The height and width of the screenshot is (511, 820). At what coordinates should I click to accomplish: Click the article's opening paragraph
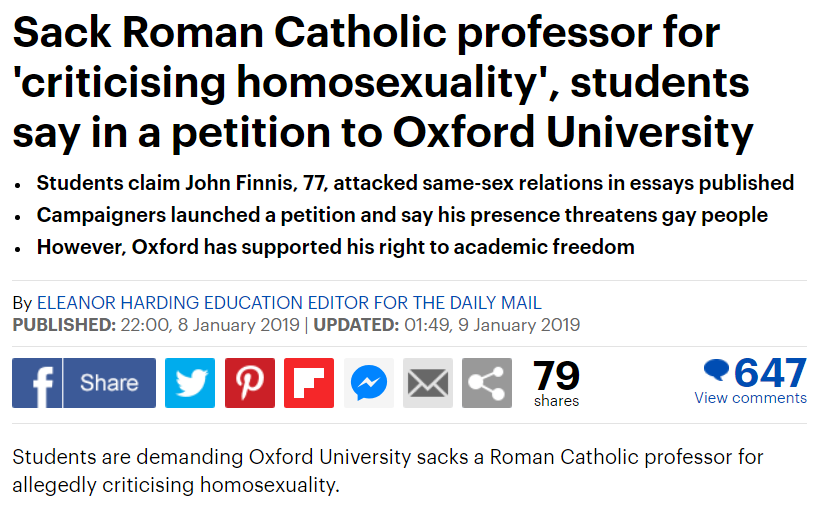388,471
